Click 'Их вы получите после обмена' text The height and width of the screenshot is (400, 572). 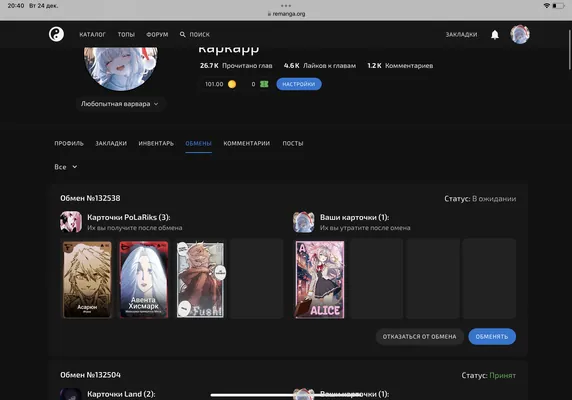click(135, 228)
